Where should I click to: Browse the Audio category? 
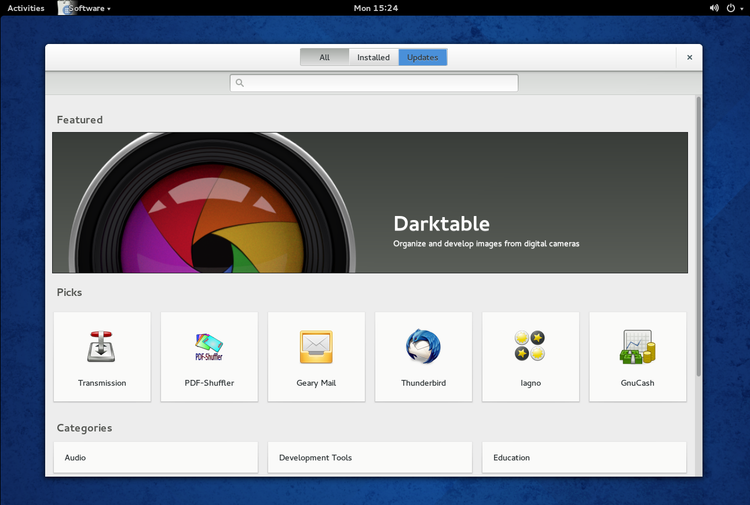[155, 457]
